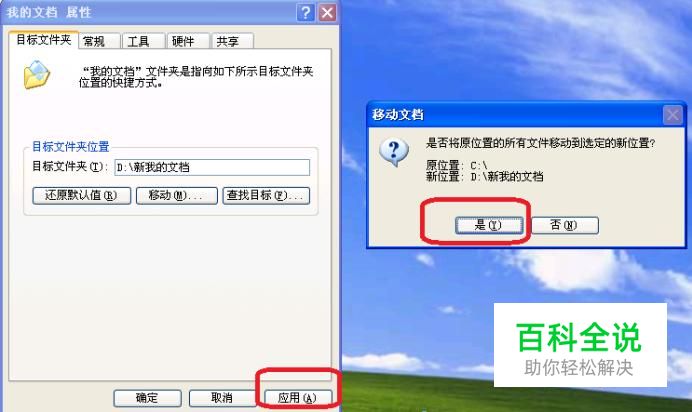Go to the 共享 tab

[233, 41]
